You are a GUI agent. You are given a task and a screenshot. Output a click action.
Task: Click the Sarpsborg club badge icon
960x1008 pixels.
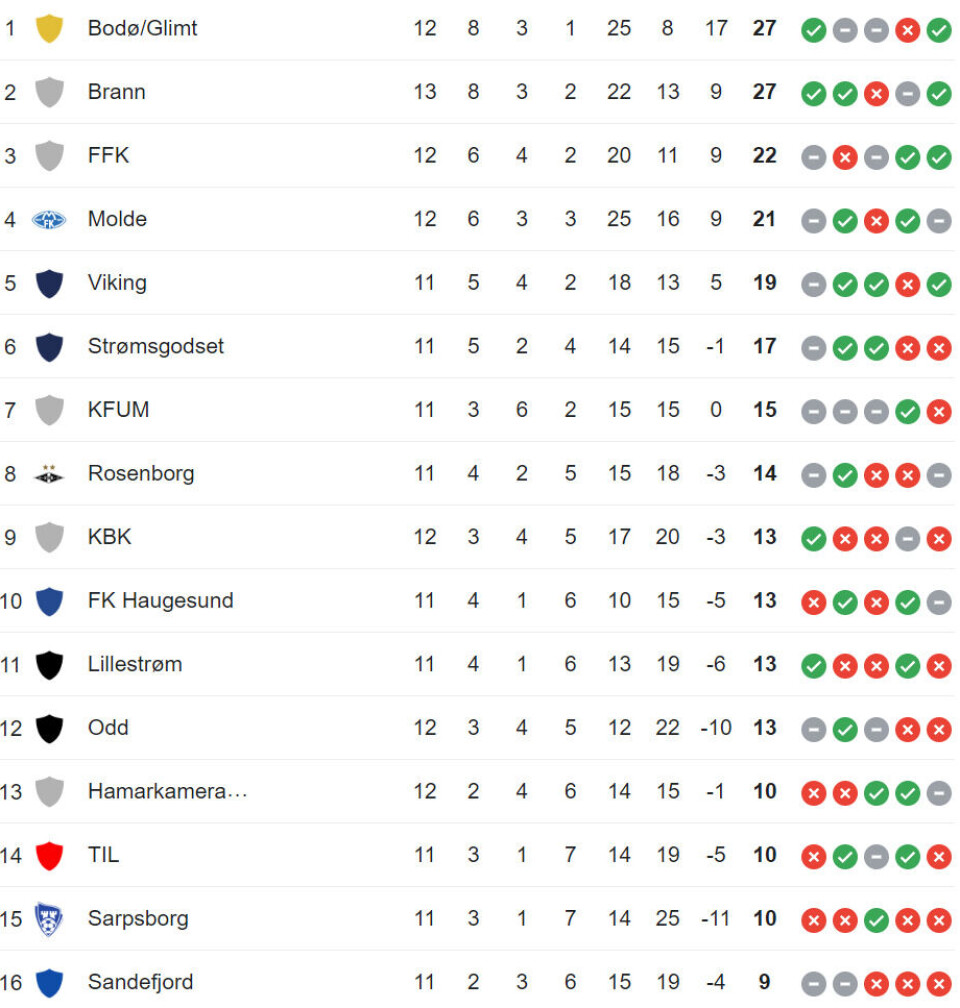(49, 919)
